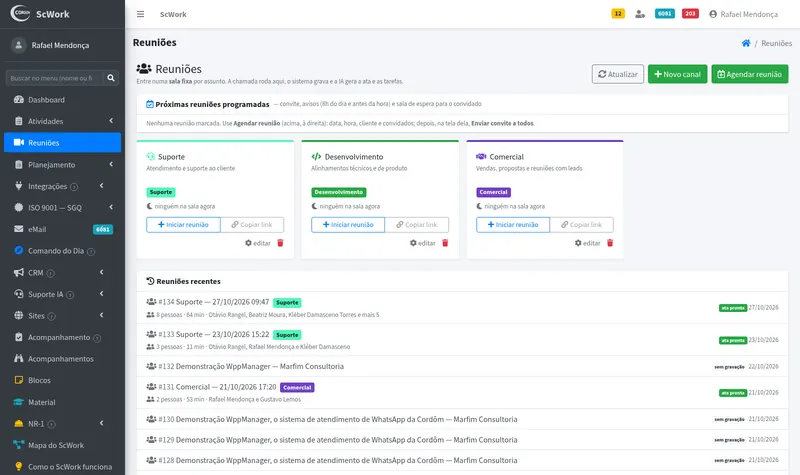Click the Mapa do ScWork diagram icon
The width and height of the screenshot is (800, 475).
(19, 445)
